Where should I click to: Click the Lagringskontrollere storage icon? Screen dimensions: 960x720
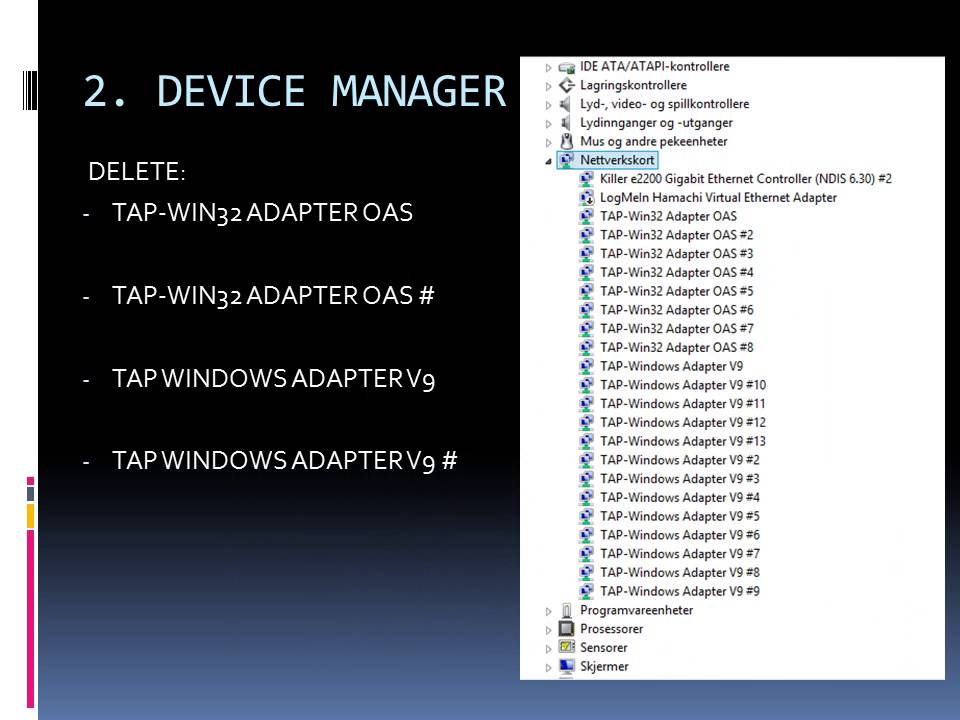point(567,85)
